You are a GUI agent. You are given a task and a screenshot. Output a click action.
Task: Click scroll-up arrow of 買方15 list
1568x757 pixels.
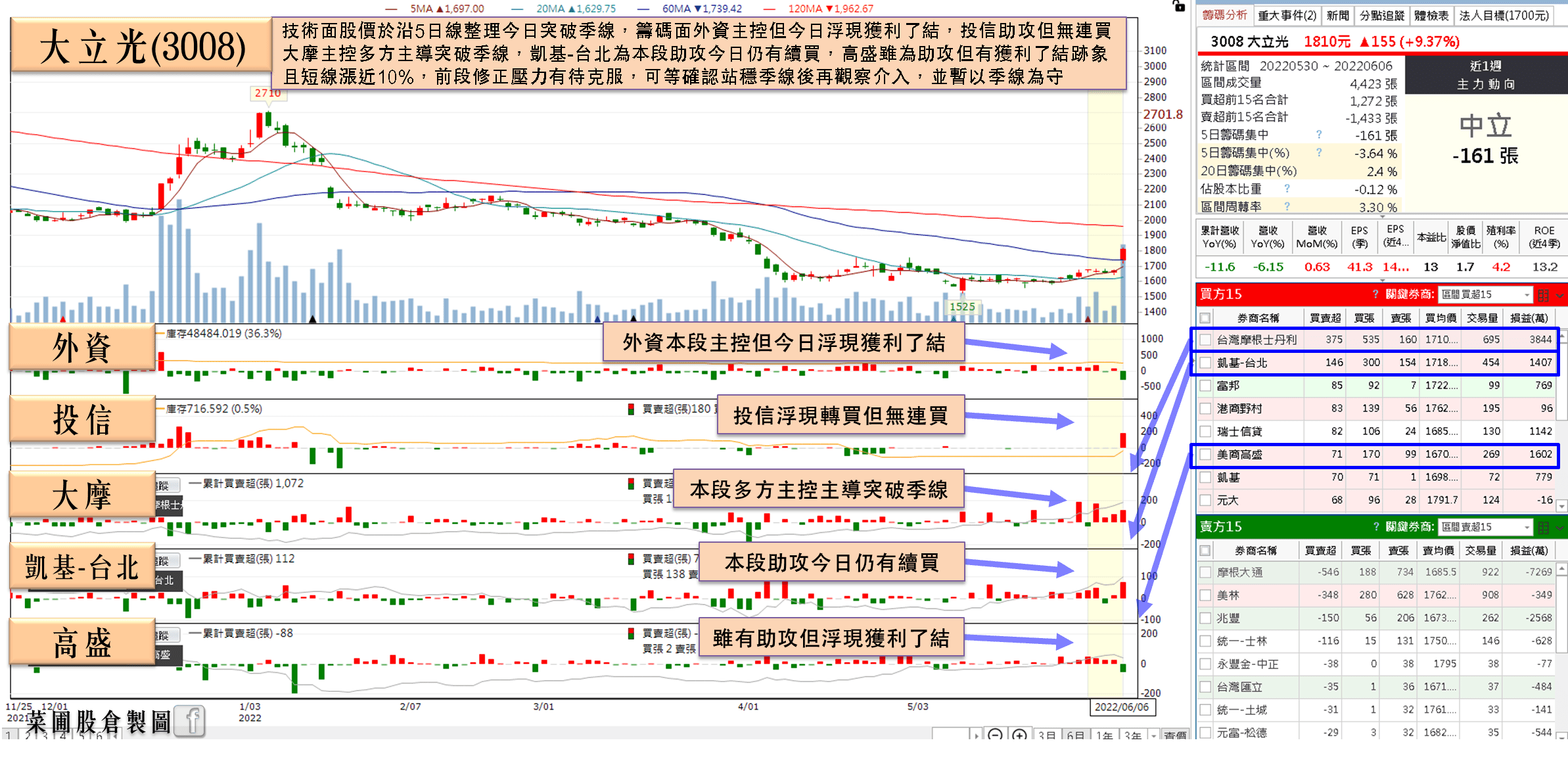coord(1562,336)
